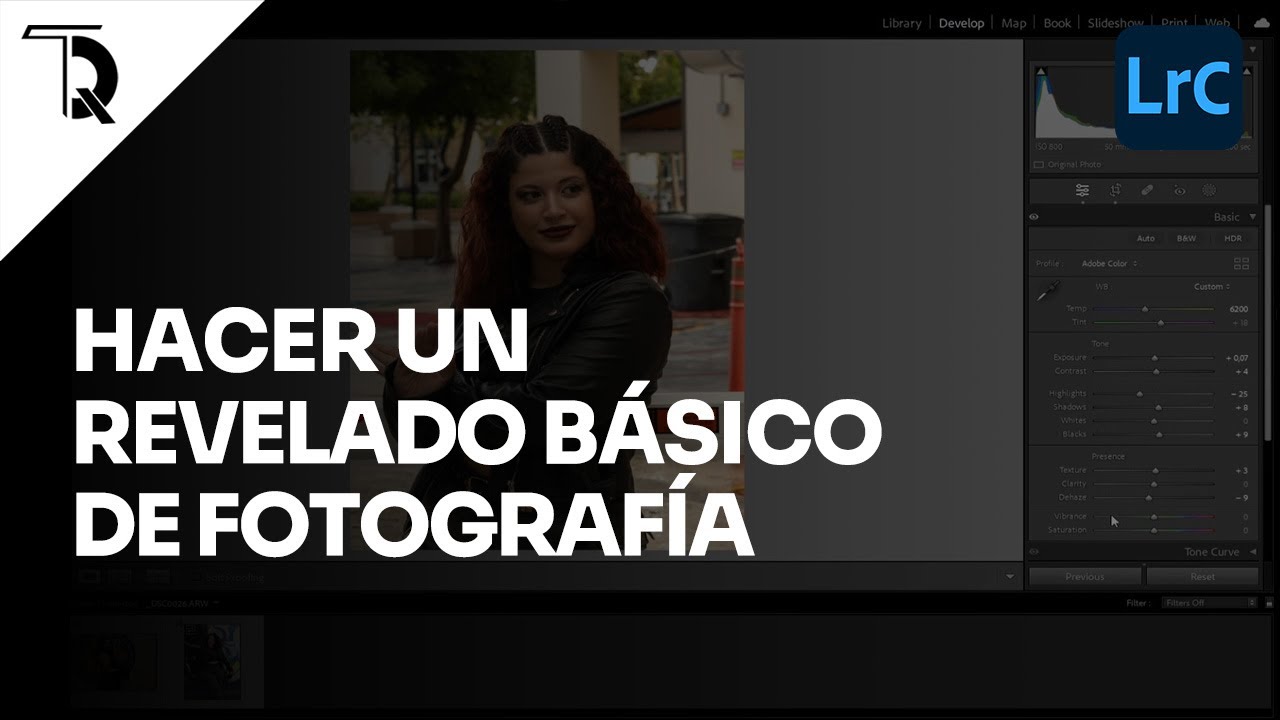Collapse the Basic panel triangle
The width and height of the screenshot is (1280, 720).
click(1252, 217)
